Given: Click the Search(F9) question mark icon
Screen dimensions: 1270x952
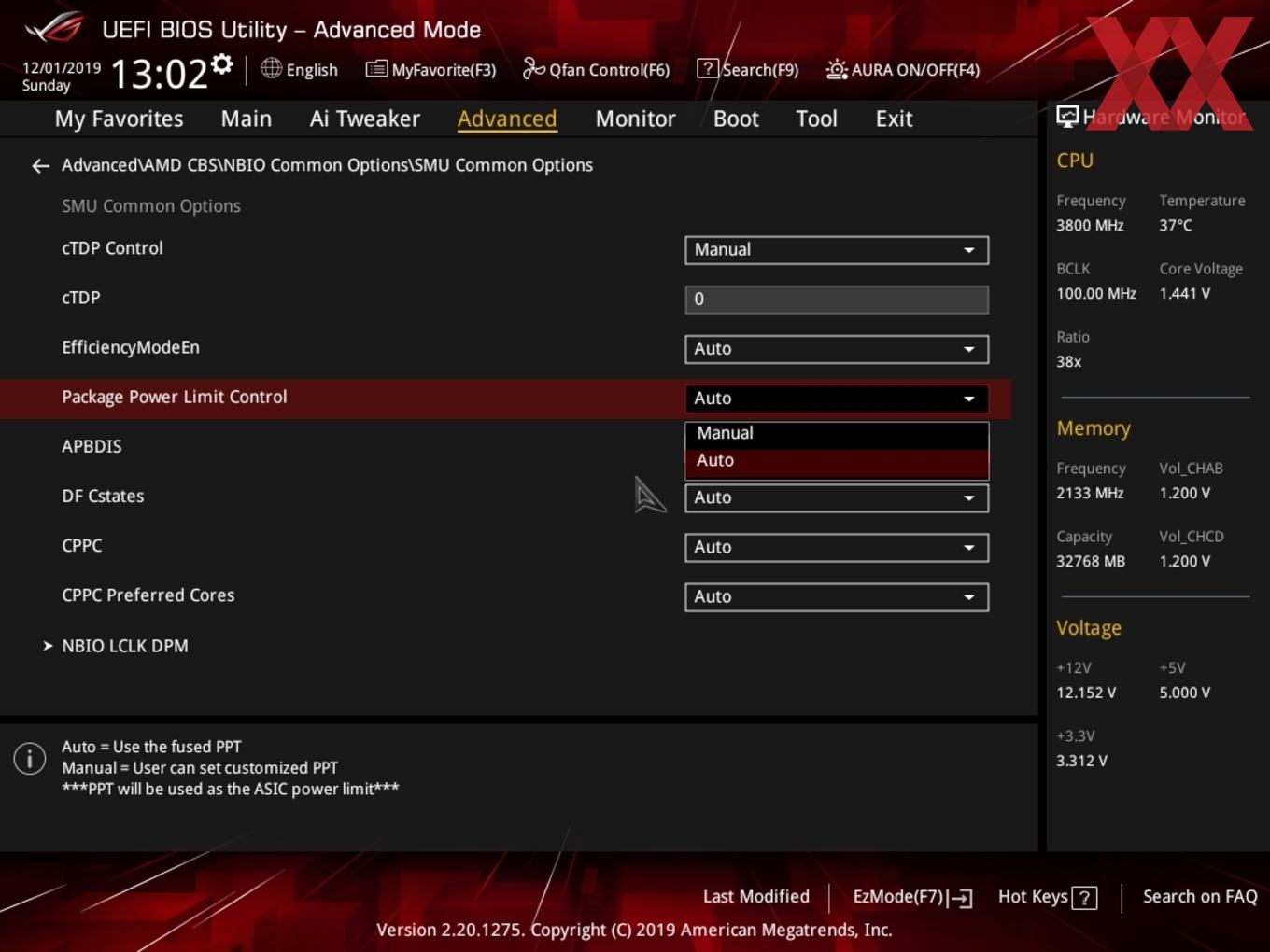Looking at the screenshot, I should (708, 68).
